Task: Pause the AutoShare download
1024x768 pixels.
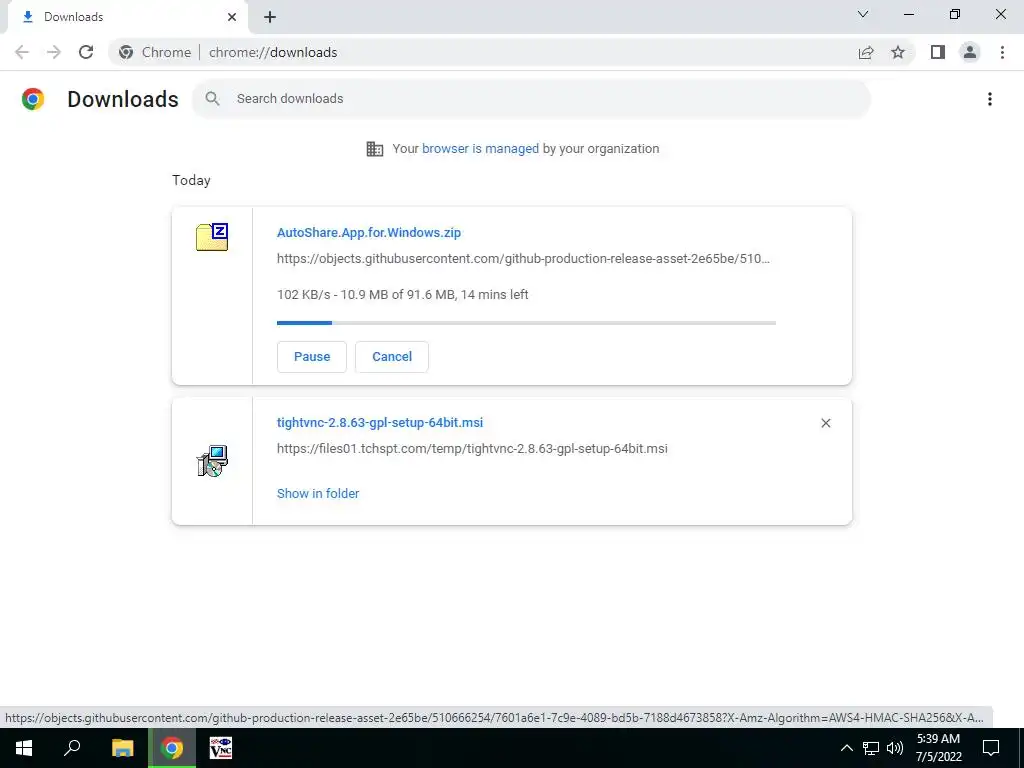Action: pyautogui.click(x=312, y=357)
